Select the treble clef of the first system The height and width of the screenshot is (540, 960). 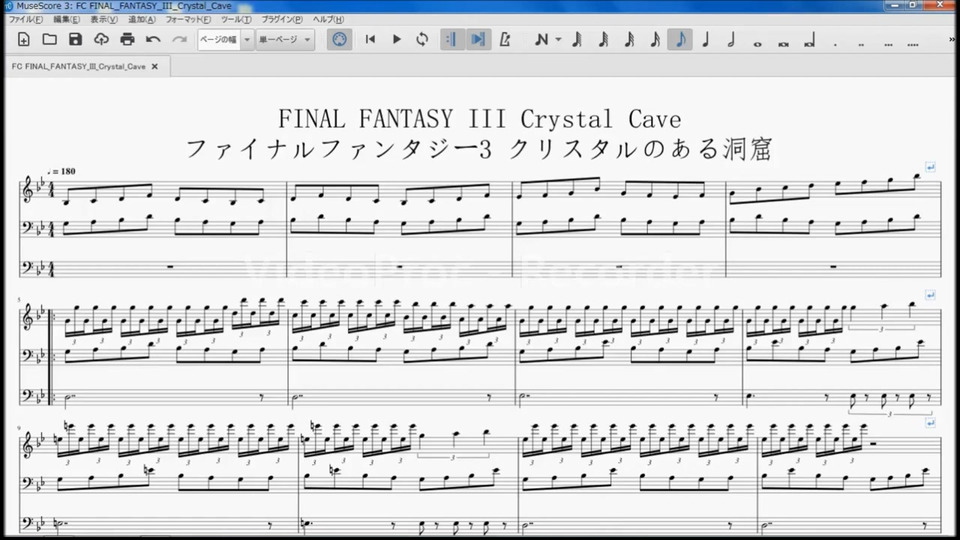28,191
